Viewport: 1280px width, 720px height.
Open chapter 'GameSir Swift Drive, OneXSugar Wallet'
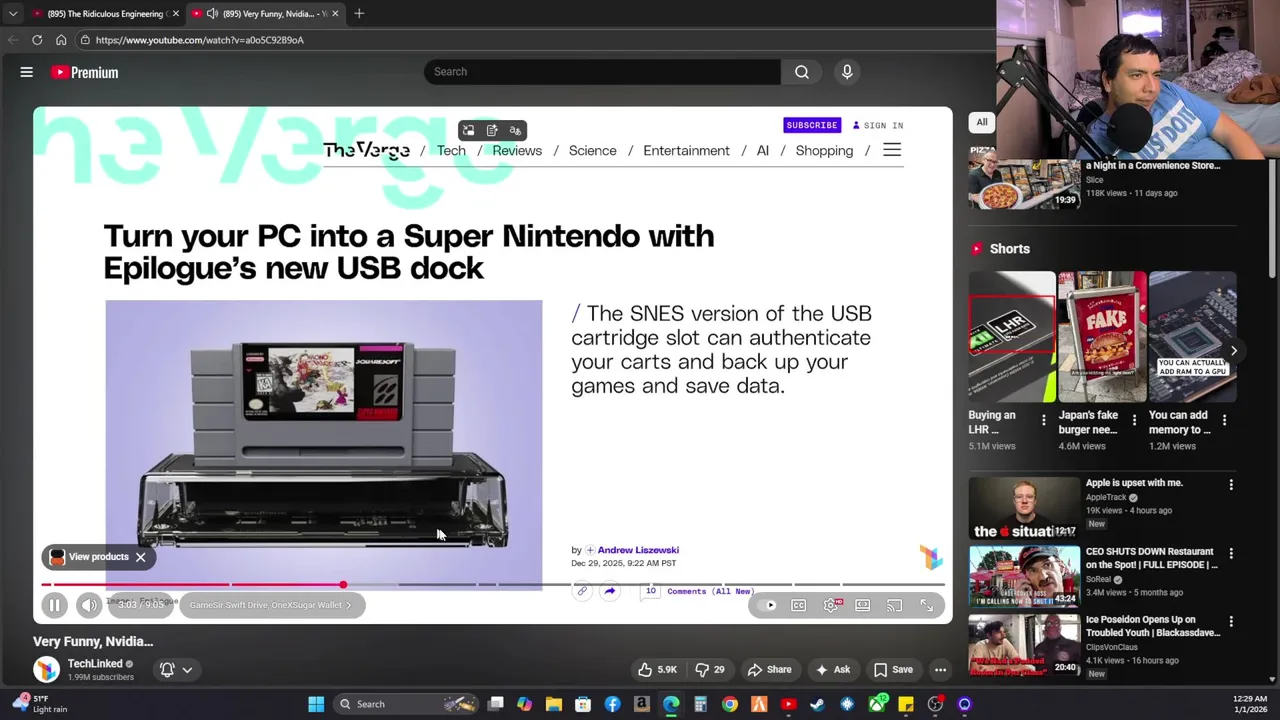(x=270, y=605)
